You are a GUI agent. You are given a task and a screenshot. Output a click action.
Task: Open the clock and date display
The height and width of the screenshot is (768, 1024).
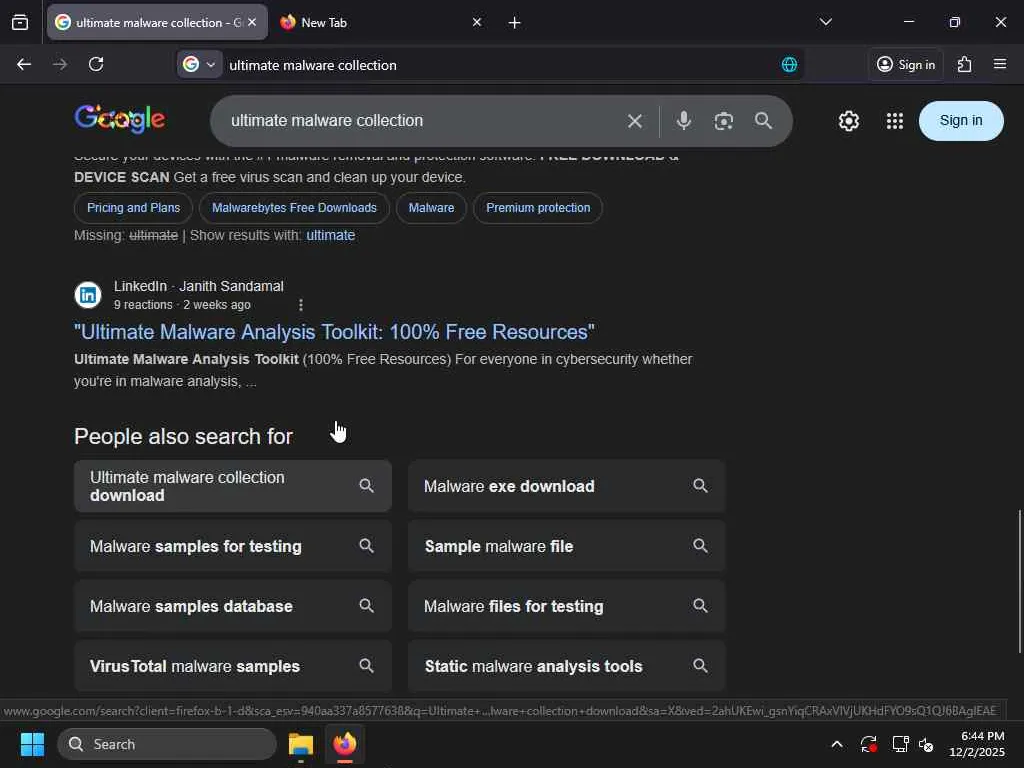[977, 744]
